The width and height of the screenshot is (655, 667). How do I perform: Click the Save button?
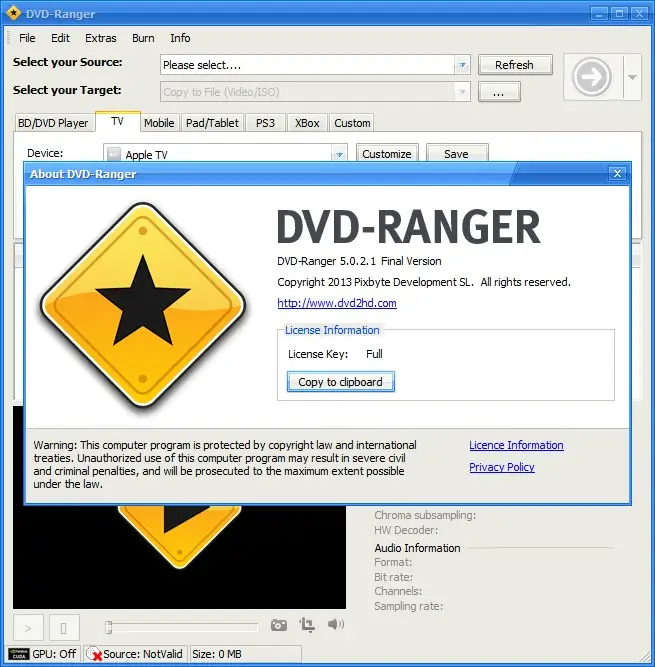point(457,154)
